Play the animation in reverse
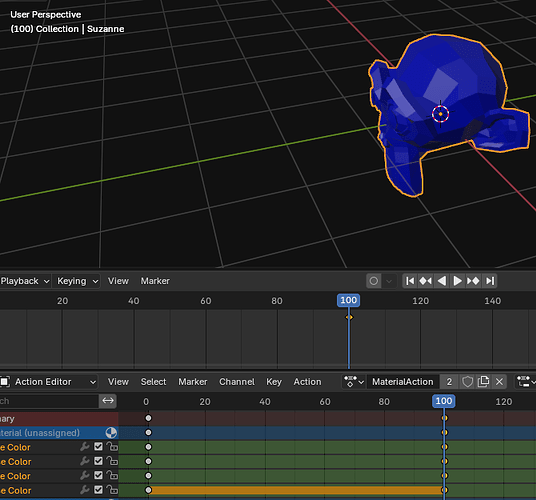Image resolution: width=536 pixels, height=500 pixels. tap(441, 281)
